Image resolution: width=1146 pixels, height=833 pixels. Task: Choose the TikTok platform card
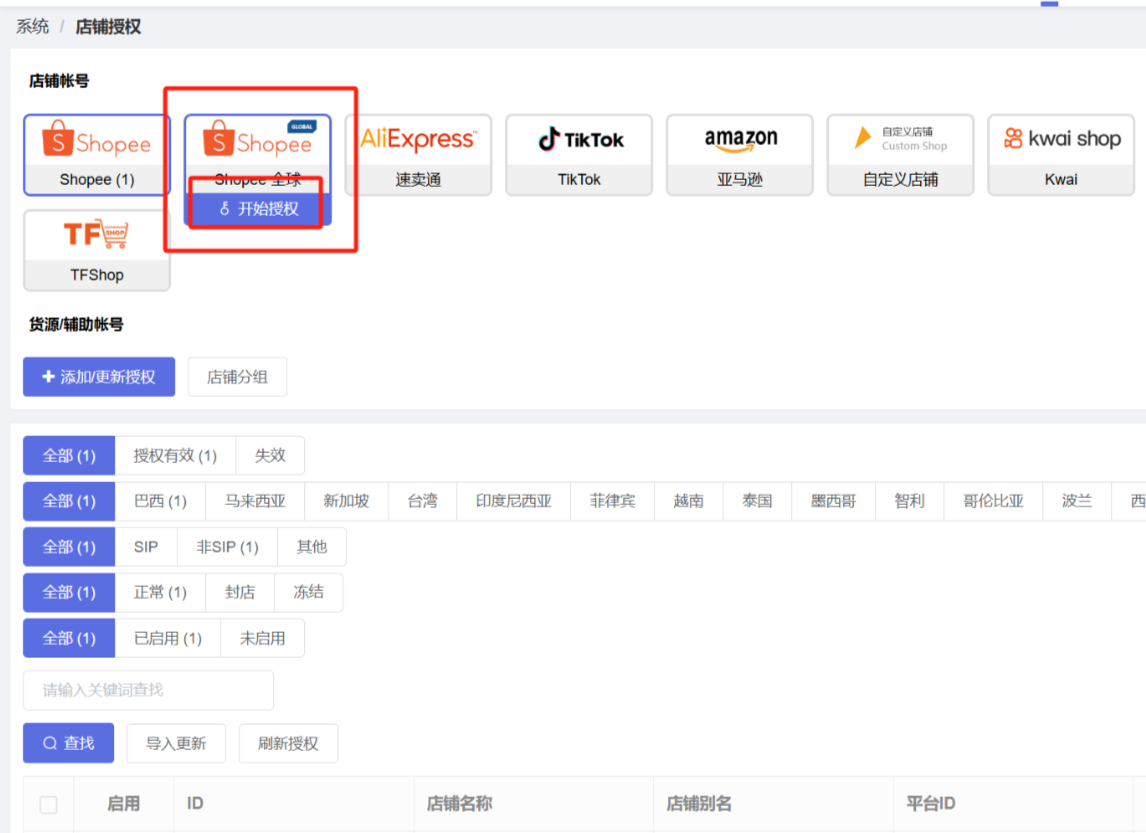579,155
